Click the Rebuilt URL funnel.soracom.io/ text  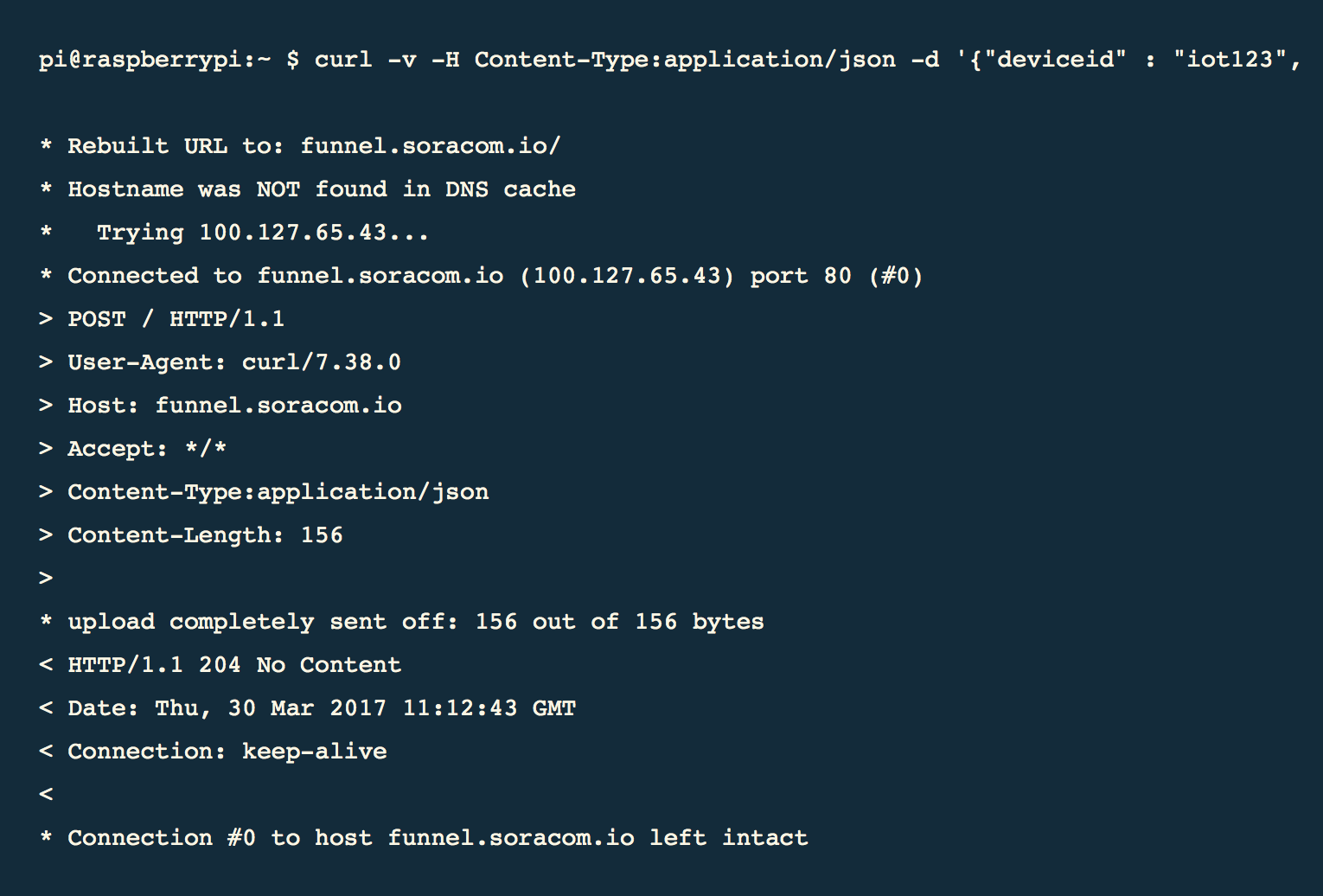(x=430, y=146)
